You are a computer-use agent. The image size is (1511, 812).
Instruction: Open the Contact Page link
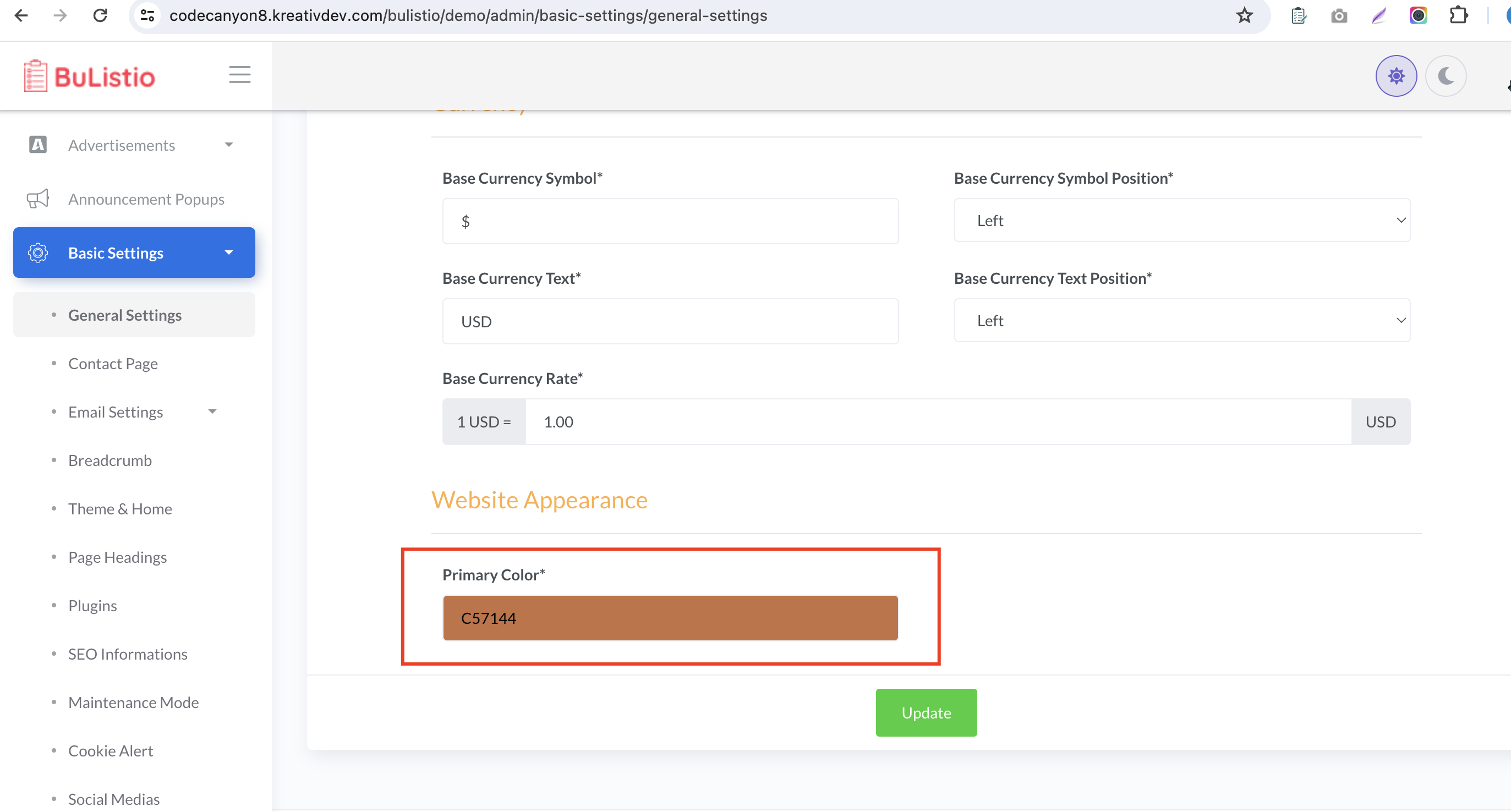(x=113, y=364)
